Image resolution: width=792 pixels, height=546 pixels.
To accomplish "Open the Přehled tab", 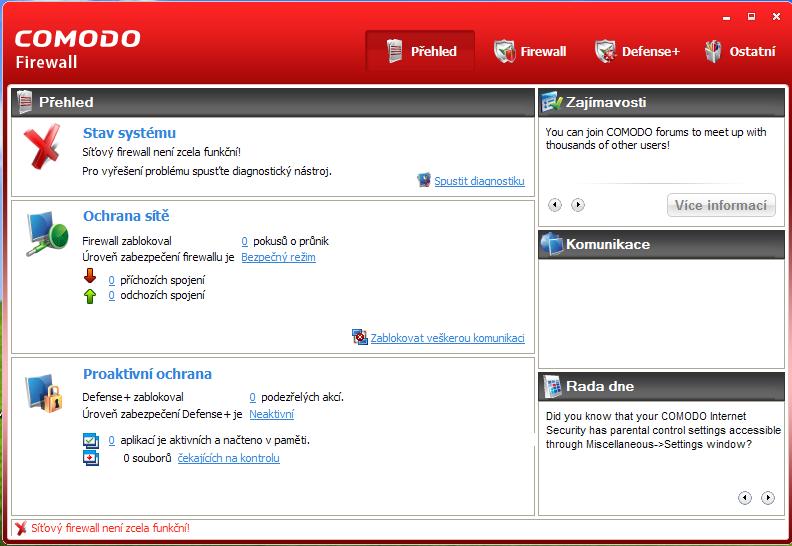I will (x=420, y=51).
